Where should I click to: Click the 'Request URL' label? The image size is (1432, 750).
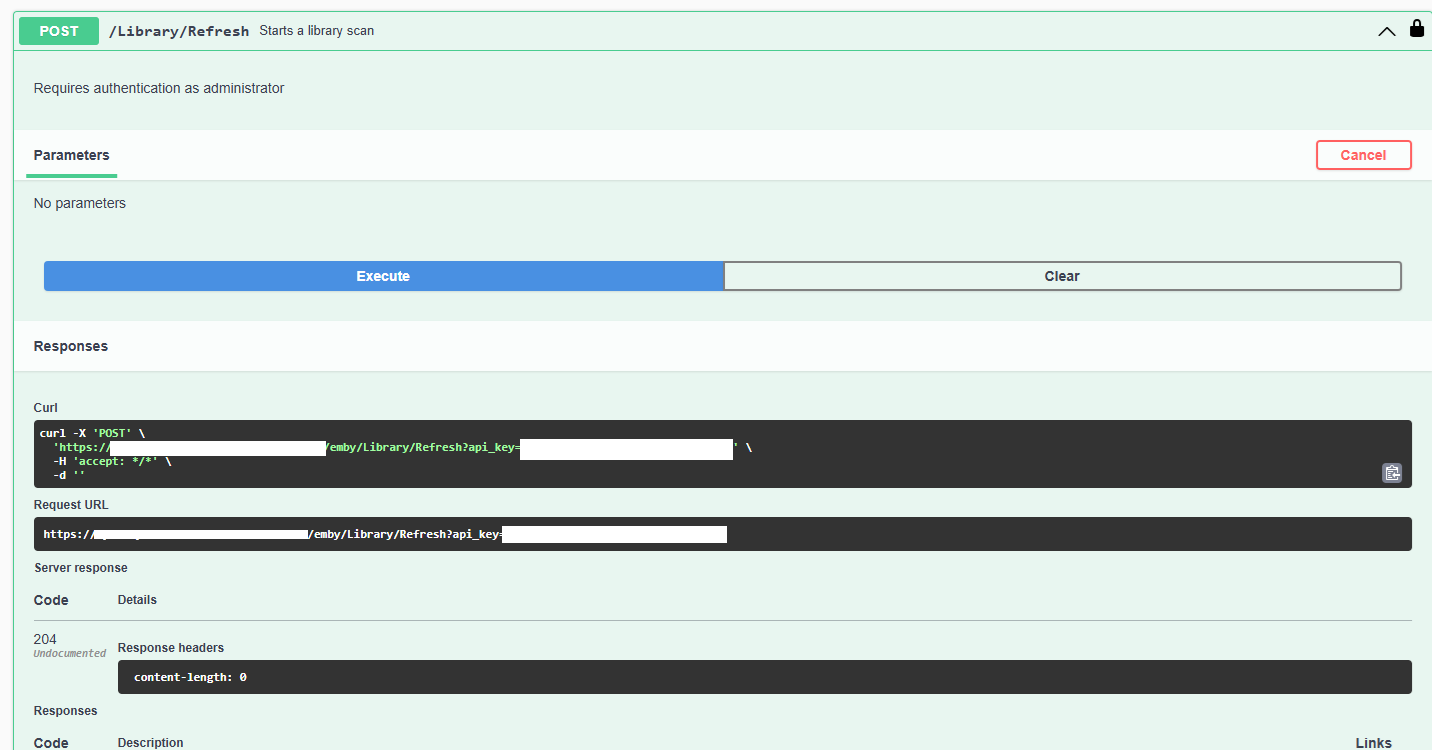[71, 505]
